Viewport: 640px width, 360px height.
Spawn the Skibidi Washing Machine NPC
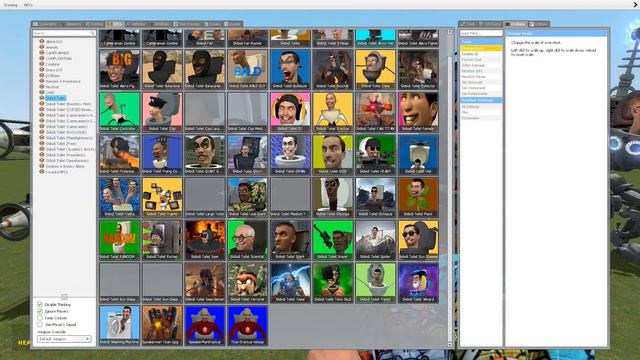120,326
